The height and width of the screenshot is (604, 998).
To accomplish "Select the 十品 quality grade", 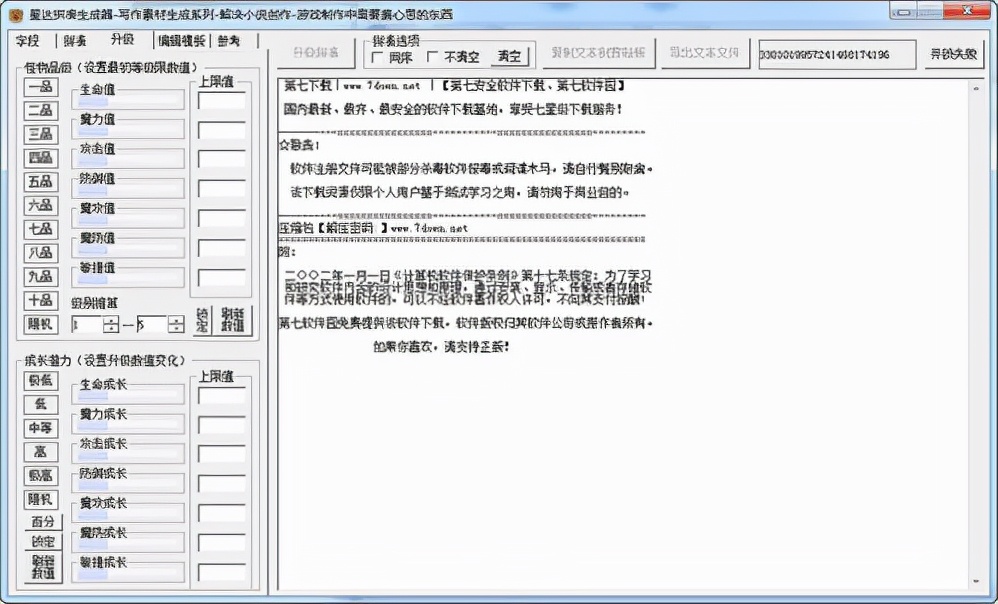I will tap(39, 300).
